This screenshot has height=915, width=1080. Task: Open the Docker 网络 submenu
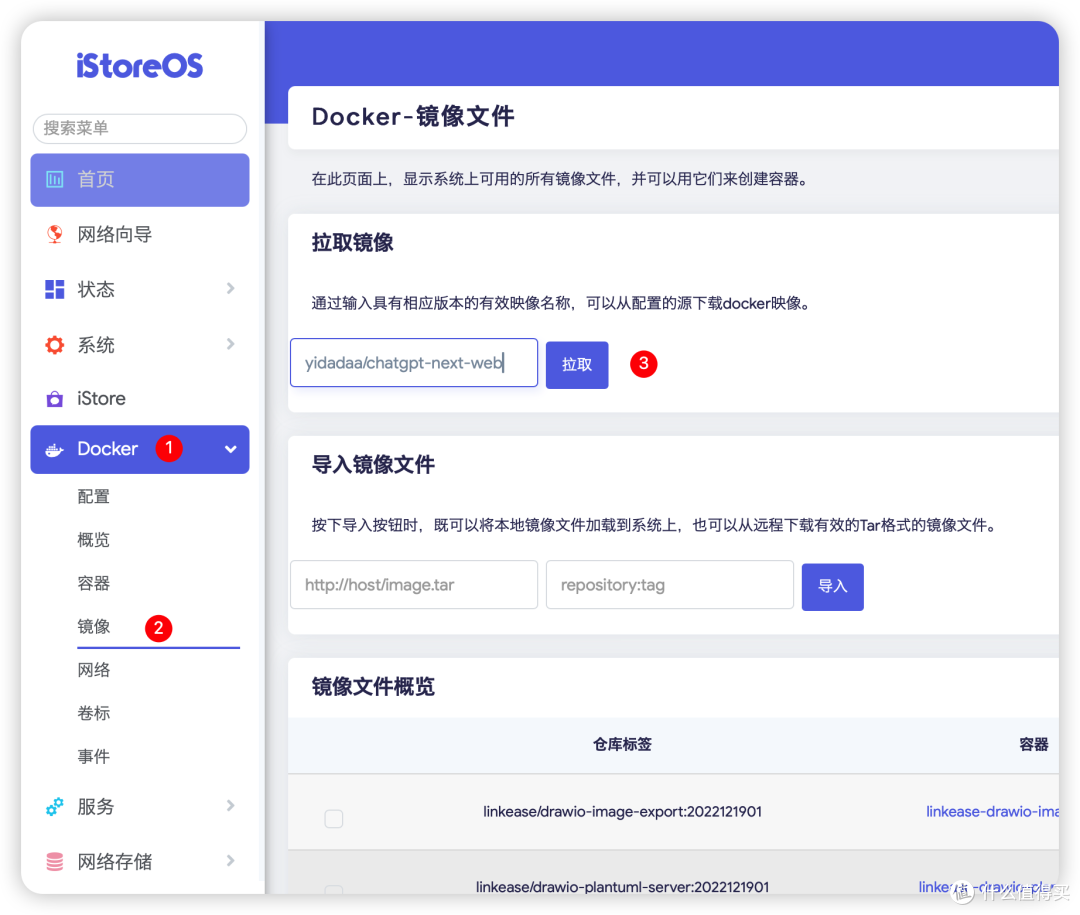point(94,670)
